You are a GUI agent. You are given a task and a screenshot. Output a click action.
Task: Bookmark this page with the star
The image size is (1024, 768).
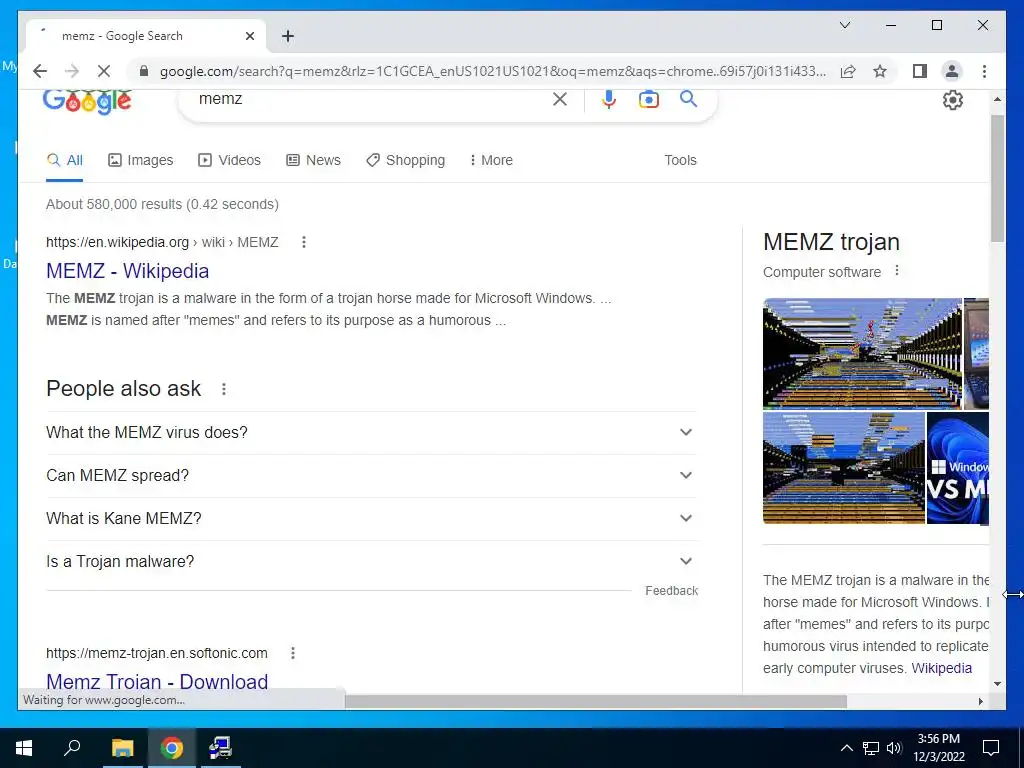point(880,71)
